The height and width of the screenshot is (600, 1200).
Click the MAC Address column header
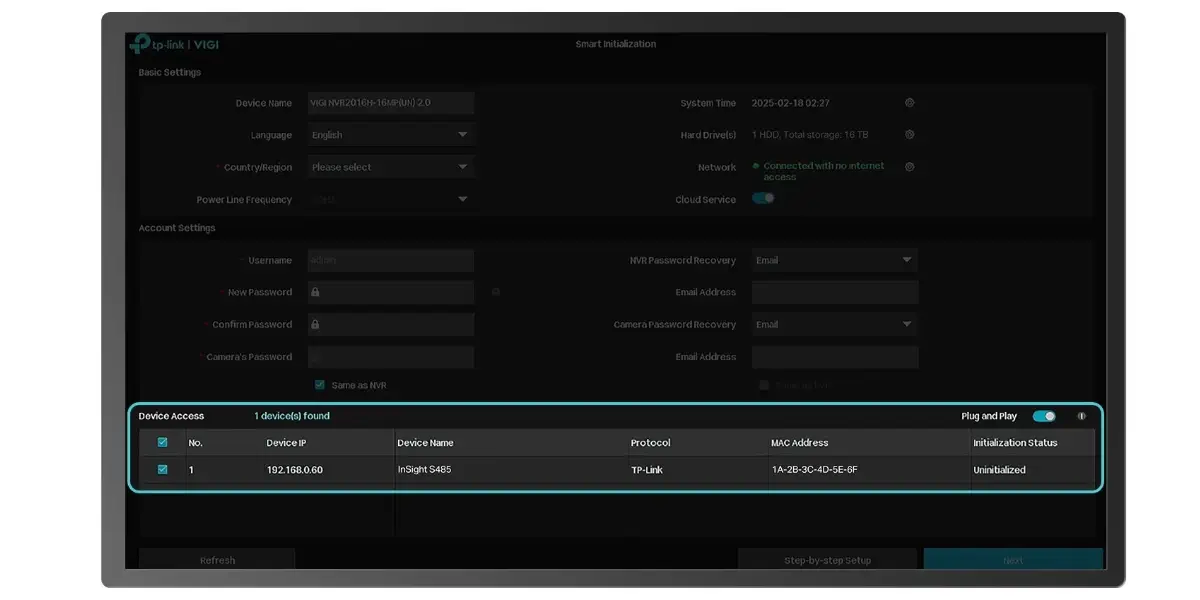tap(799, 443)
